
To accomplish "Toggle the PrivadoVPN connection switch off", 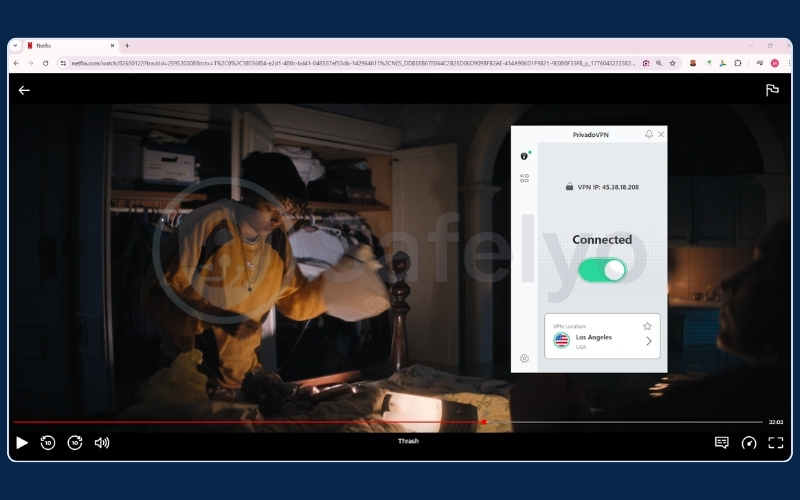I will (x=602, y=270).
